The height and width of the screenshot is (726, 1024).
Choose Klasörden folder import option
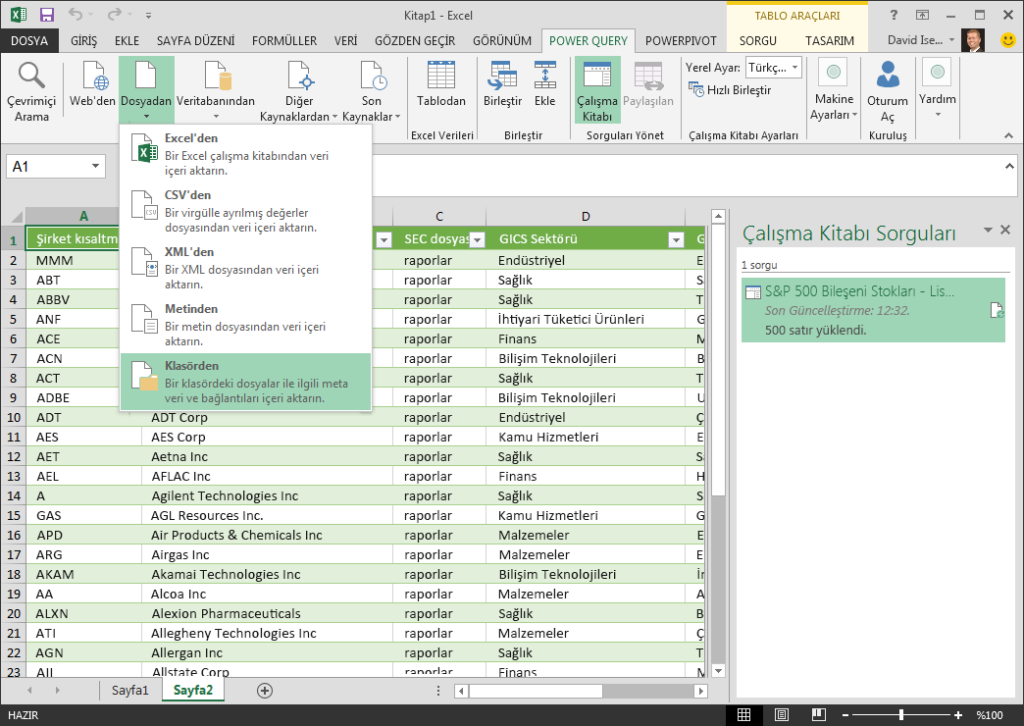pos(246,381)
